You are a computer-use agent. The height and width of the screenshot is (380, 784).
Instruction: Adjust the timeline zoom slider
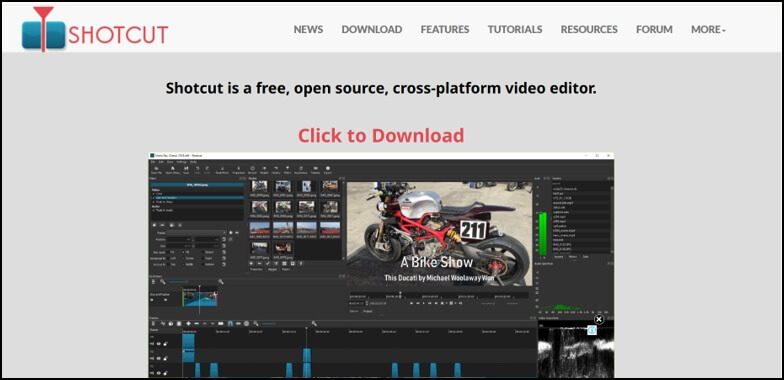pos(268,324)
